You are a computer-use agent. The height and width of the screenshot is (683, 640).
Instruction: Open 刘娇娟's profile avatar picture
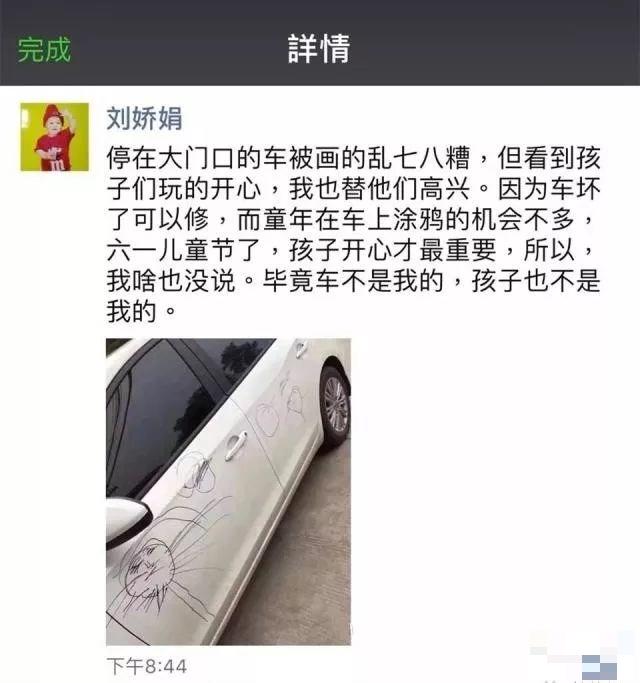click(x=54, y=137)
